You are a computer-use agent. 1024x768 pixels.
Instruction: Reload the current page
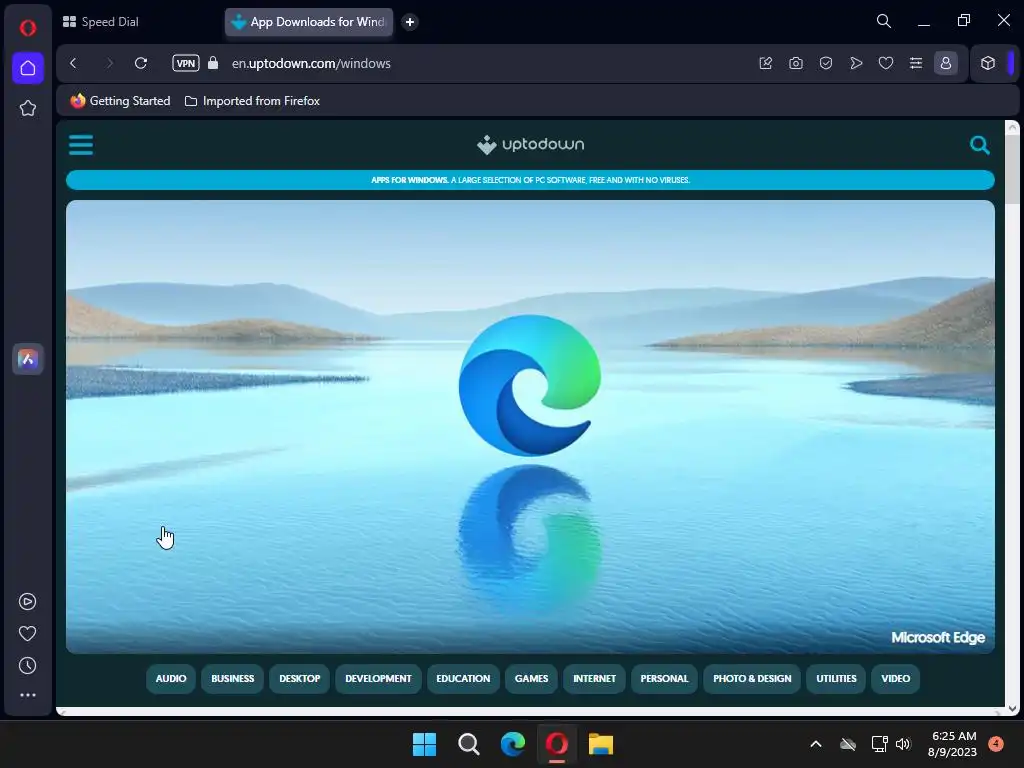(140, 63)
